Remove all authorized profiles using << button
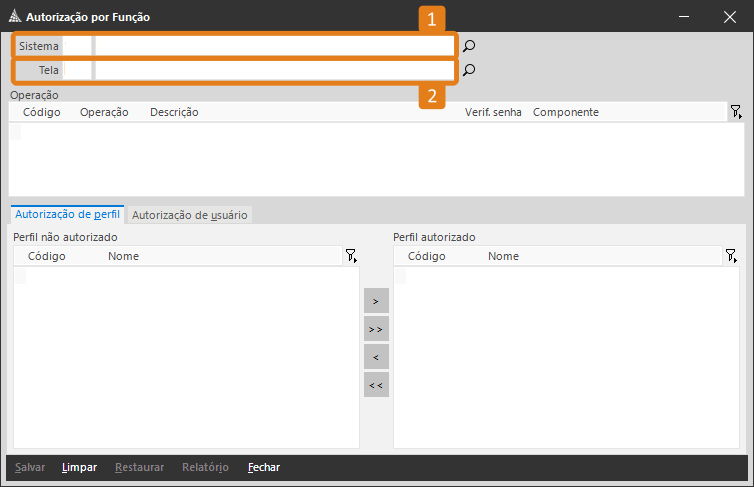The image size is (754, 487). [376, 384]
